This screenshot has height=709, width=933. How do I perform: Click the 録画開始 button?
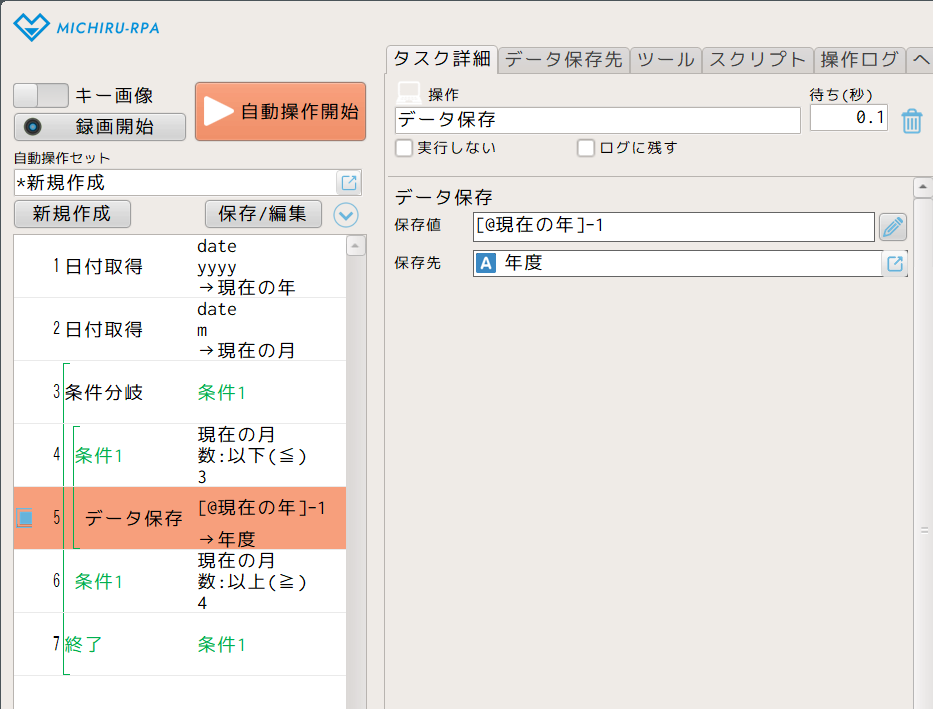(100, 127)
